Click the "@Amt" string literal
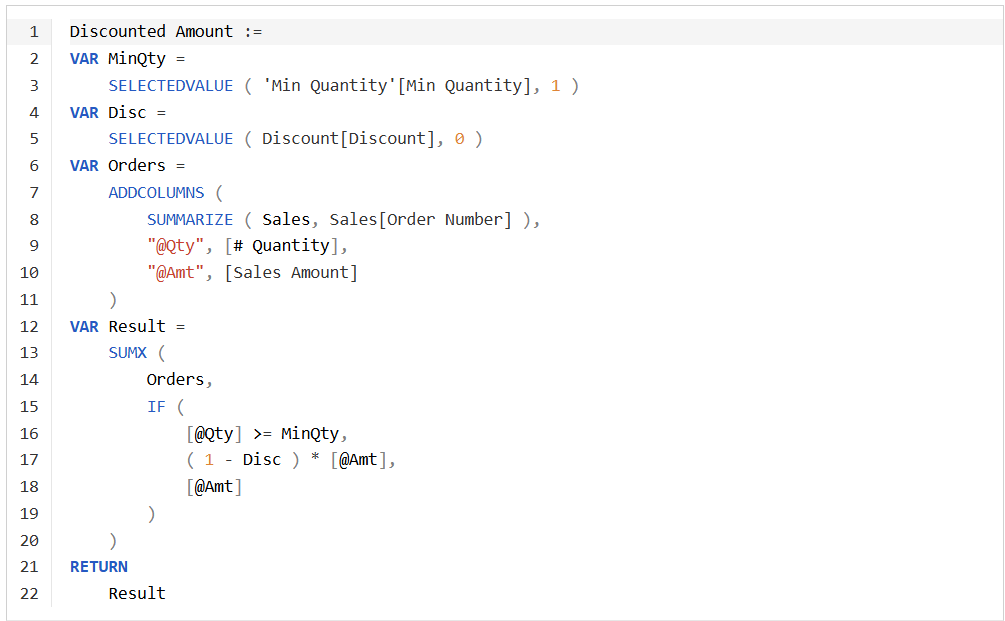 tap(176, 272)
